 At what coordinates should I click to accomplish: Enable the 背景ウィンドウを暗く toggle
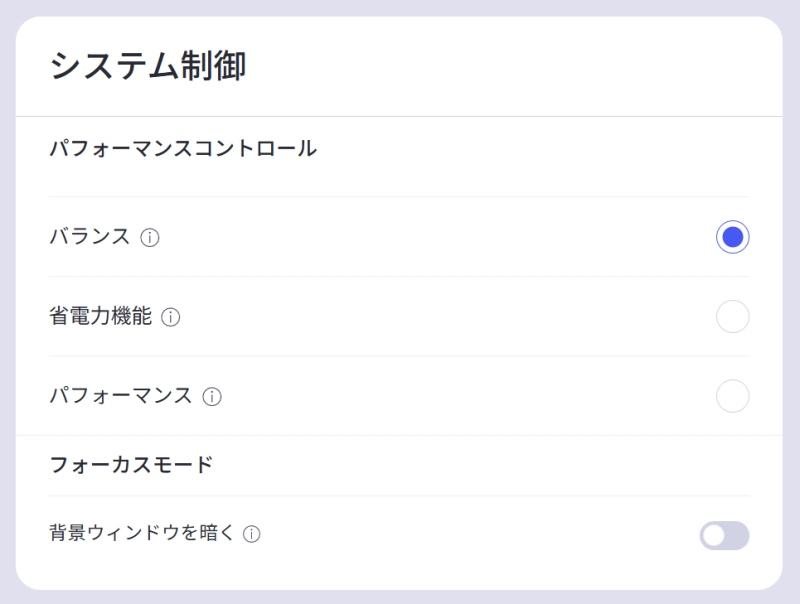(725, 534)
